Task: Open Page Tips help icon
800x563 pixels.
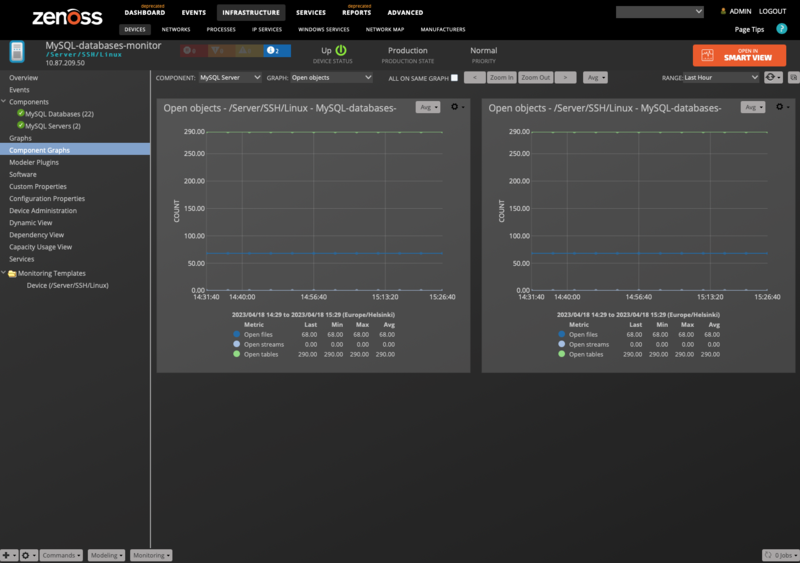Action: (x=781, y=29)
